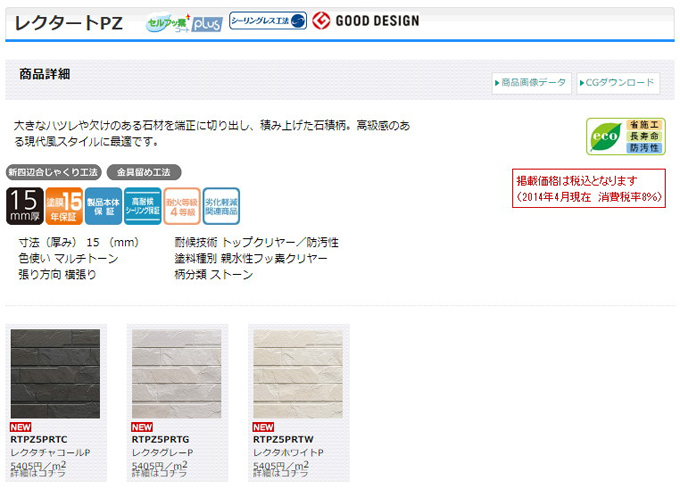Screen dimensions: 680x489
Task: Open the CGダウンロード link
Action: click(x=618, y=83)
